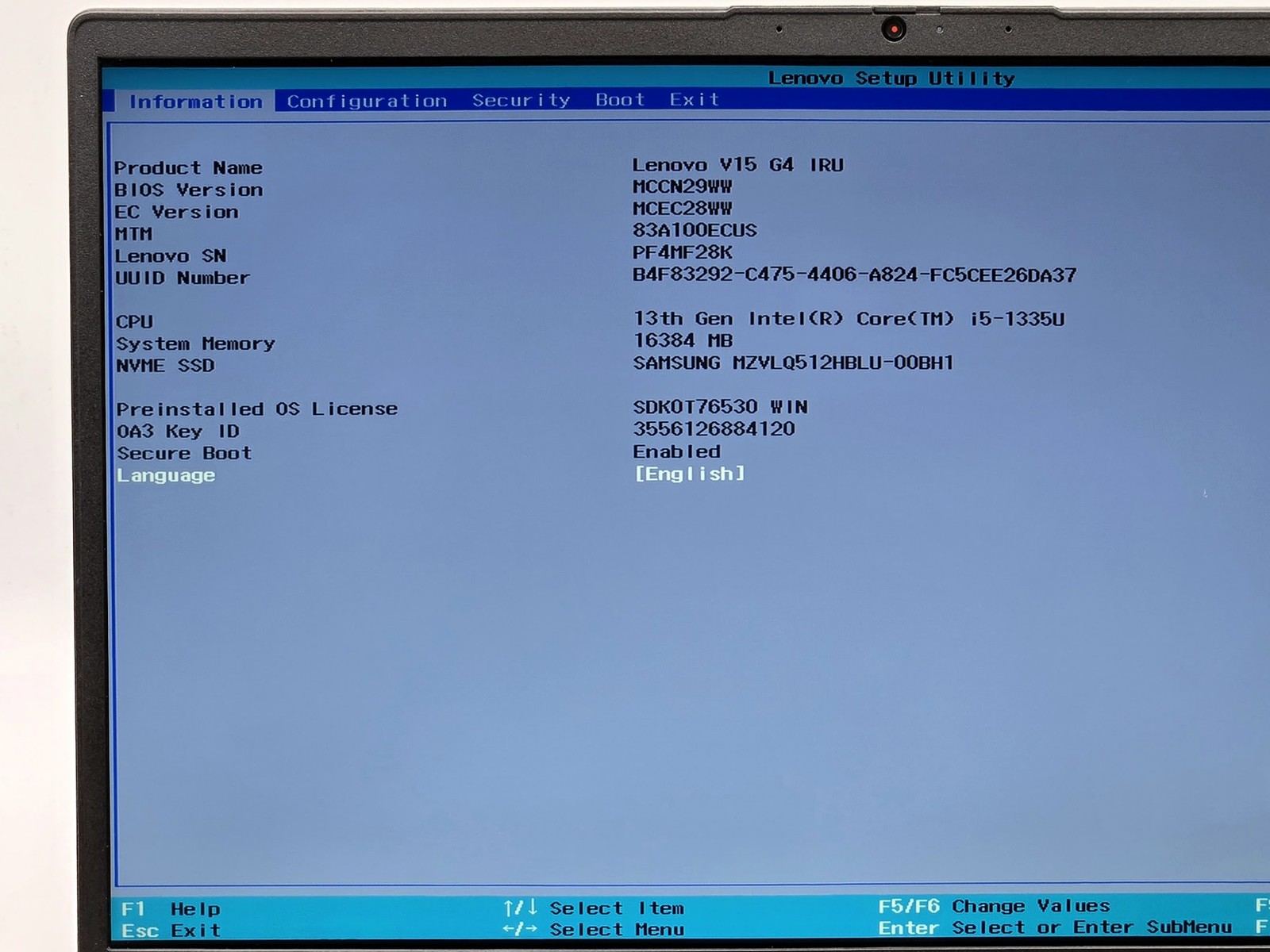Click the NVME SSD label

[165, 366]
